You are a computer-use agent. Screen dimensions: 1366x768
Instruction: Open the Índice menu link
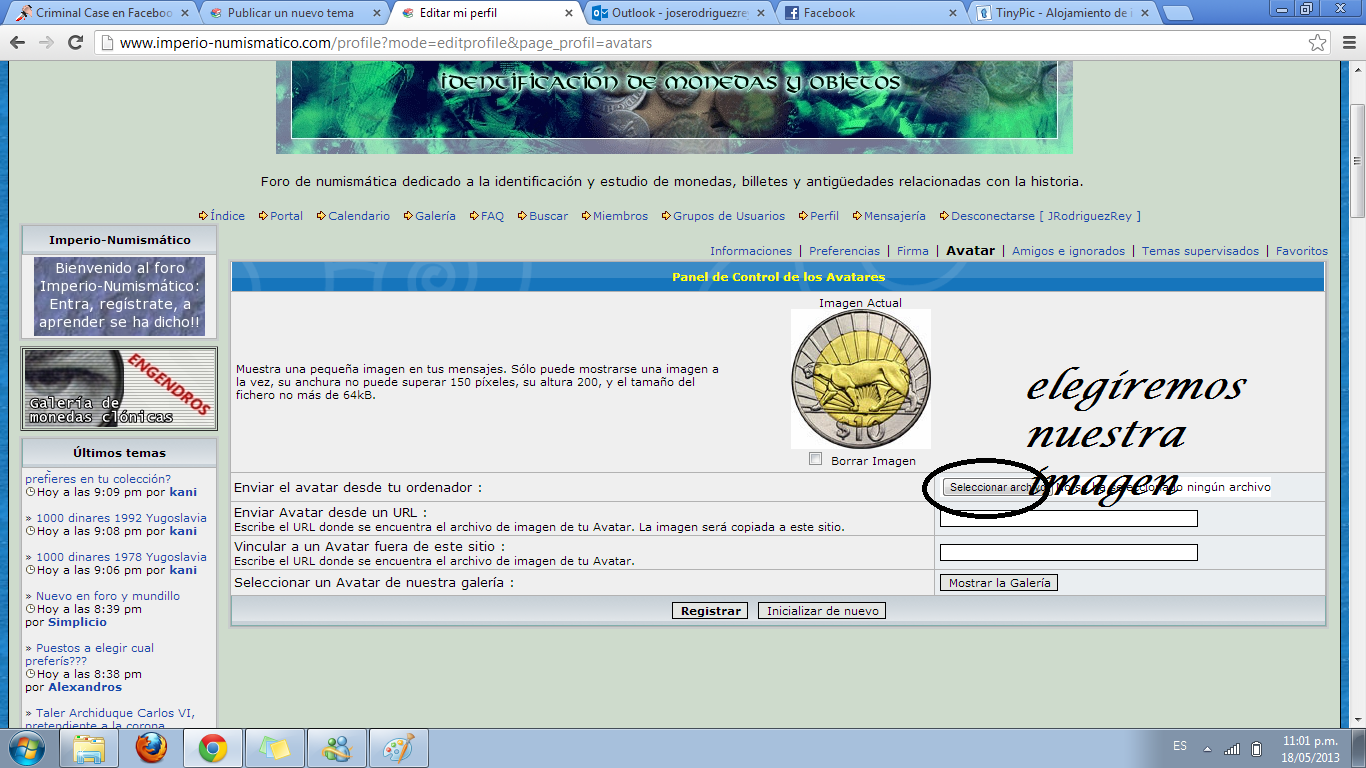(x=227, y=216)
